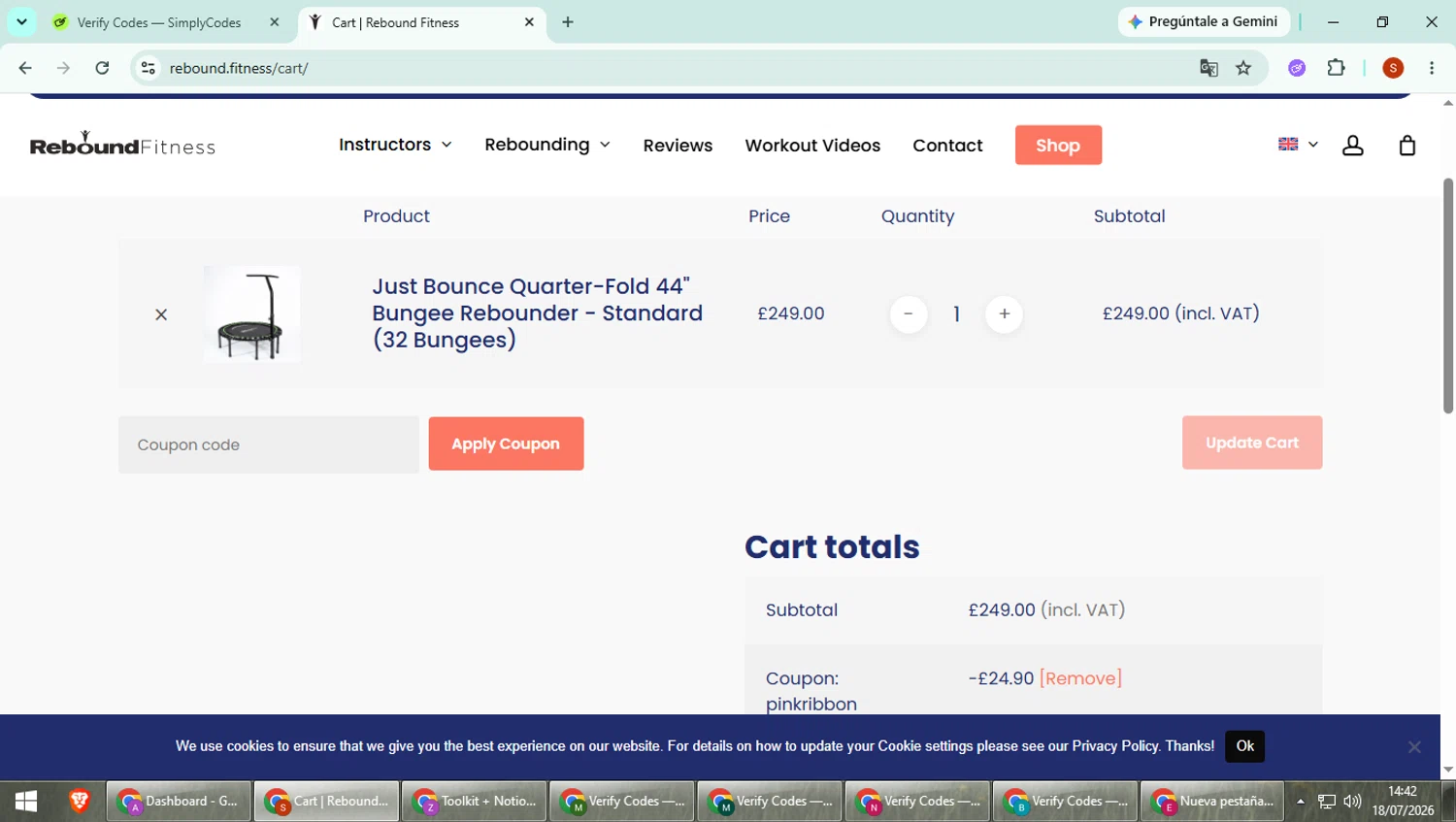Open the volume speaker icon
The image size is (1456, 822).
pyautogui.click(x=1352, y=802)
